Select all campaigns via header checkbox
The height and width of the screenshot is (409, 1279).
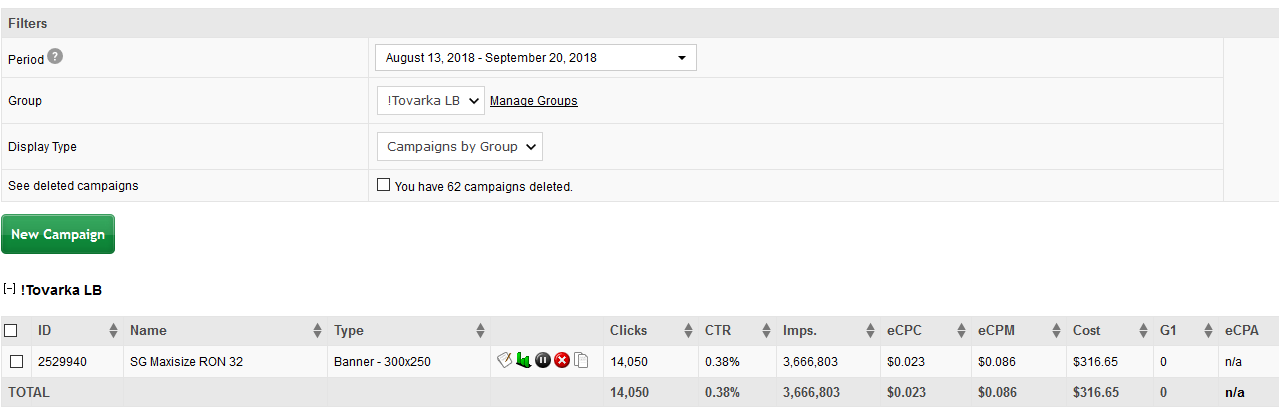(x=11, y=330)
